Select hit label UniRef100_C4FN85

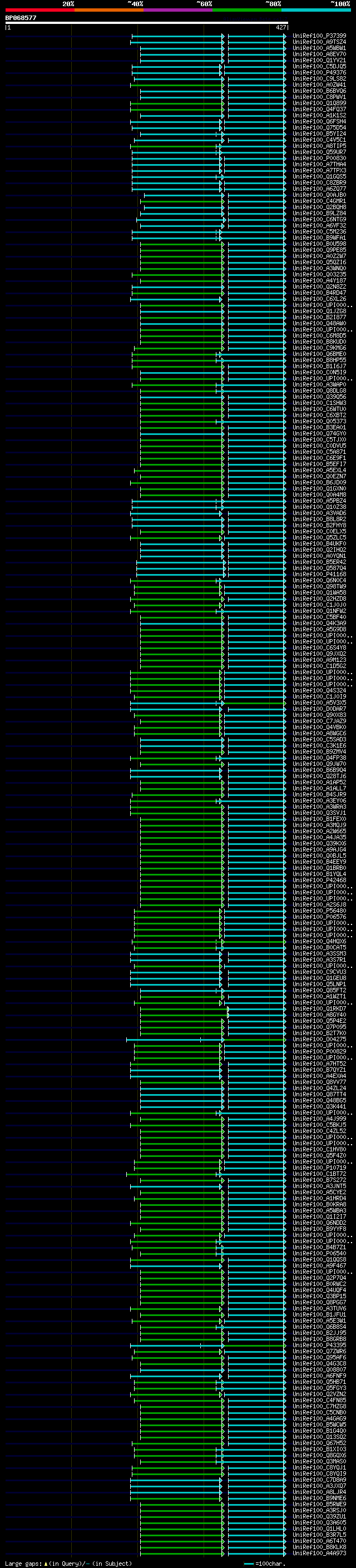click(319, 1401)
